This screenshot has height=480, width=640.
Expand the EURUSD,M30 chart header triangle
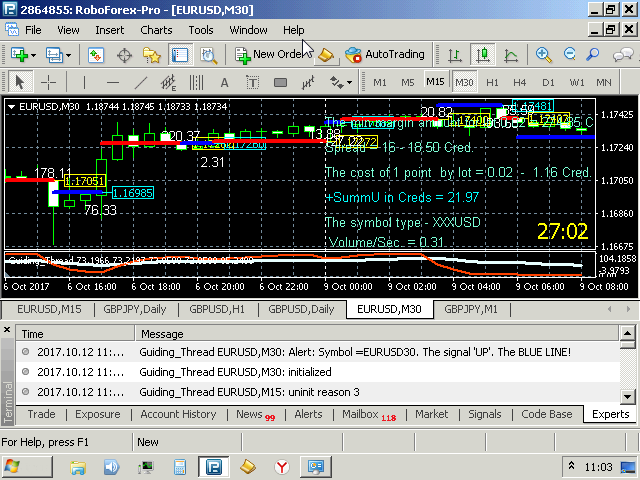pos(11,107)
